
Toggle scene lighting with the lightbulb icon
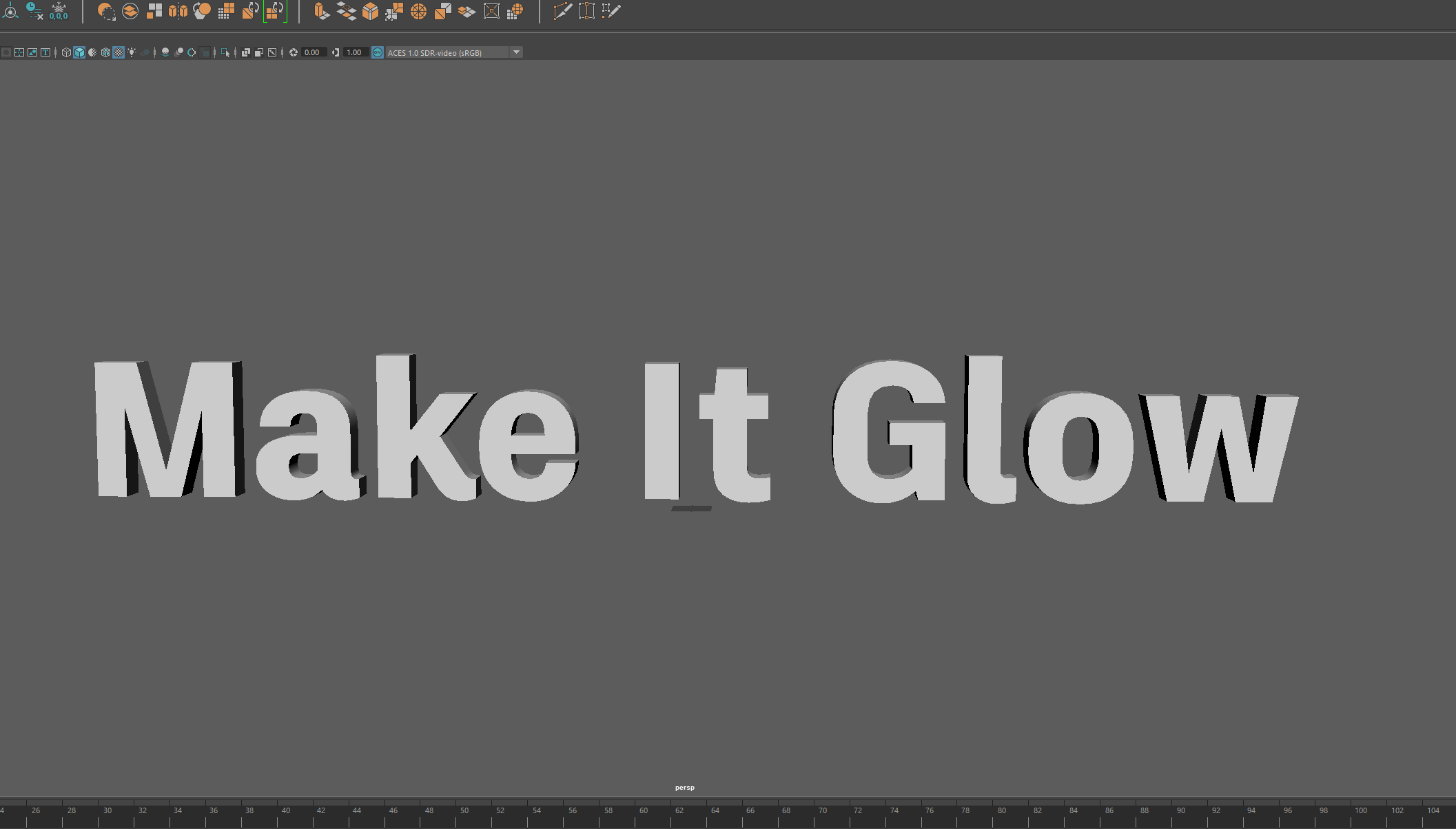[x=132, y=52]
